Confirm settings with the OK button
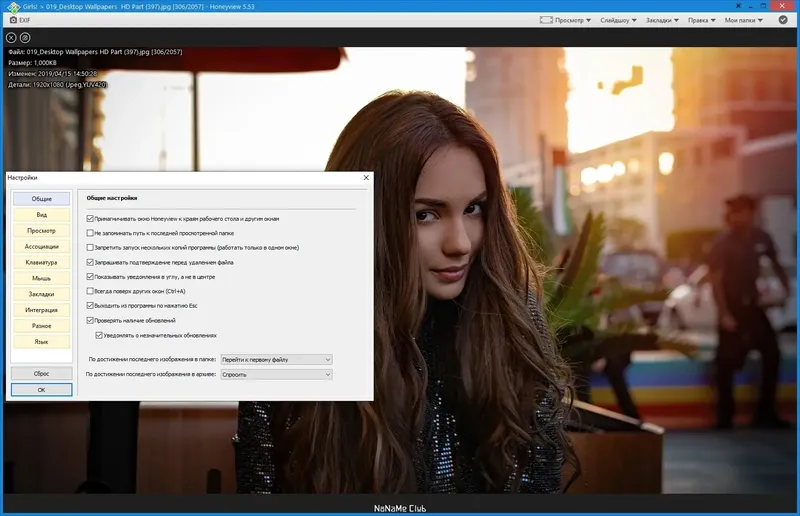Image resolution: width=800 pixels, height=516 pixels. click(41, 389)
